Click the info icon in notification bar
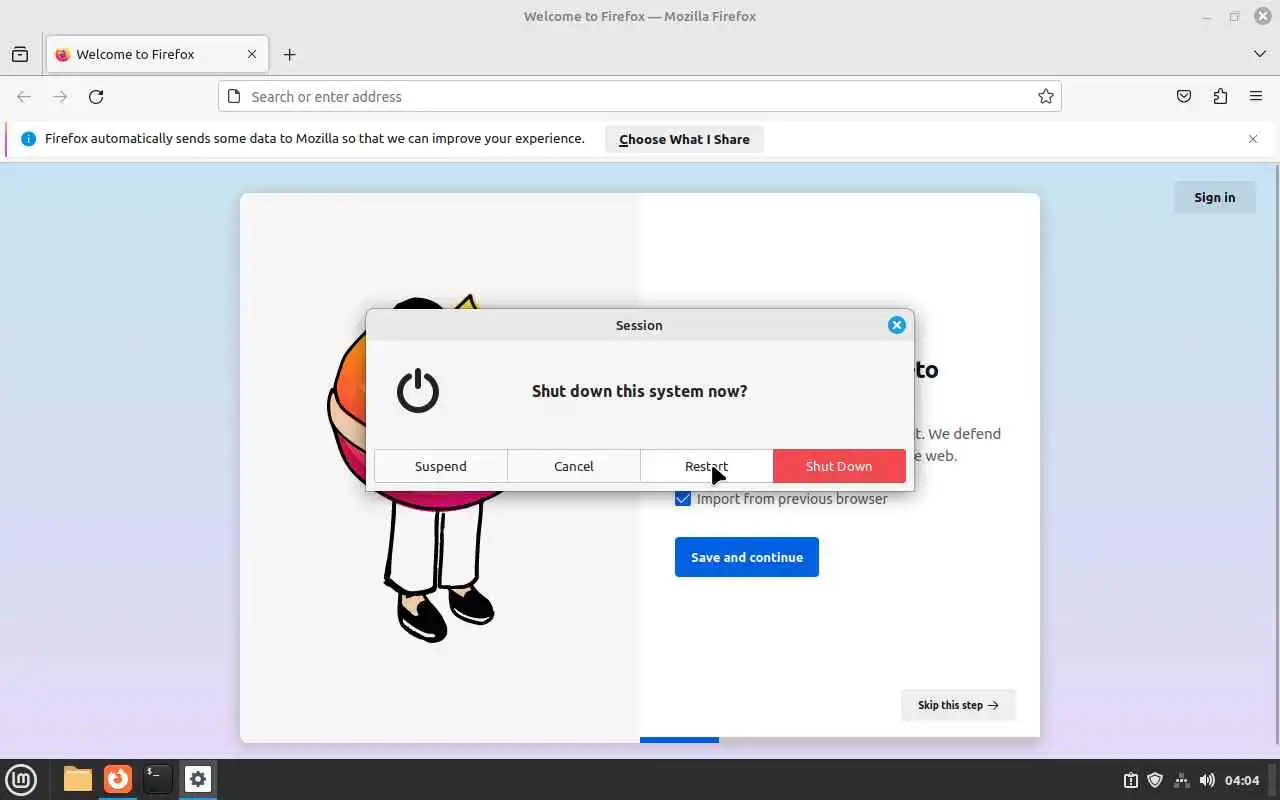Image resolution: width=1280 pixels, height=800 pixels. tap(28, 139)
